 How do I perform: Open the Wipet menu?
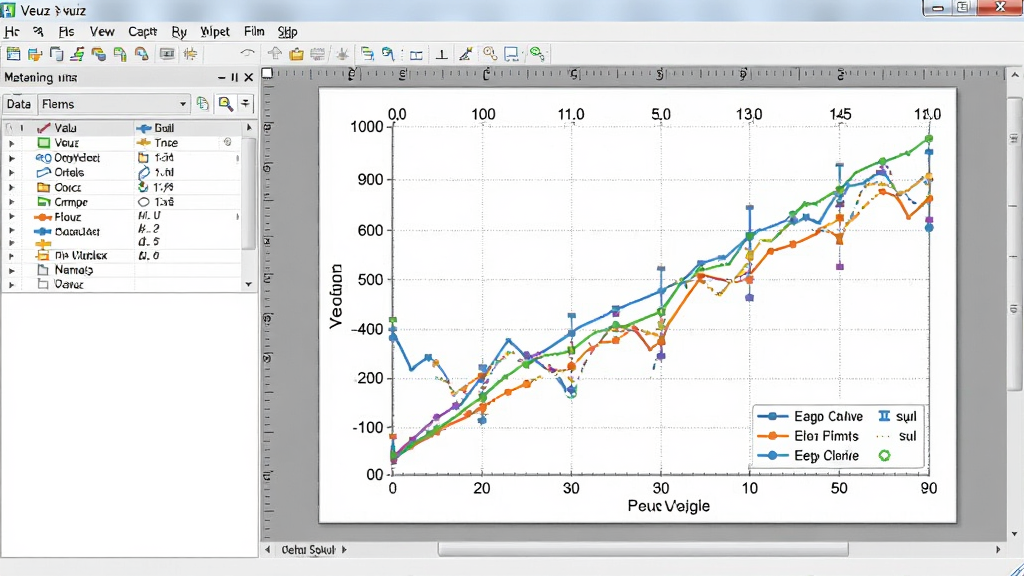click(215, 31)
